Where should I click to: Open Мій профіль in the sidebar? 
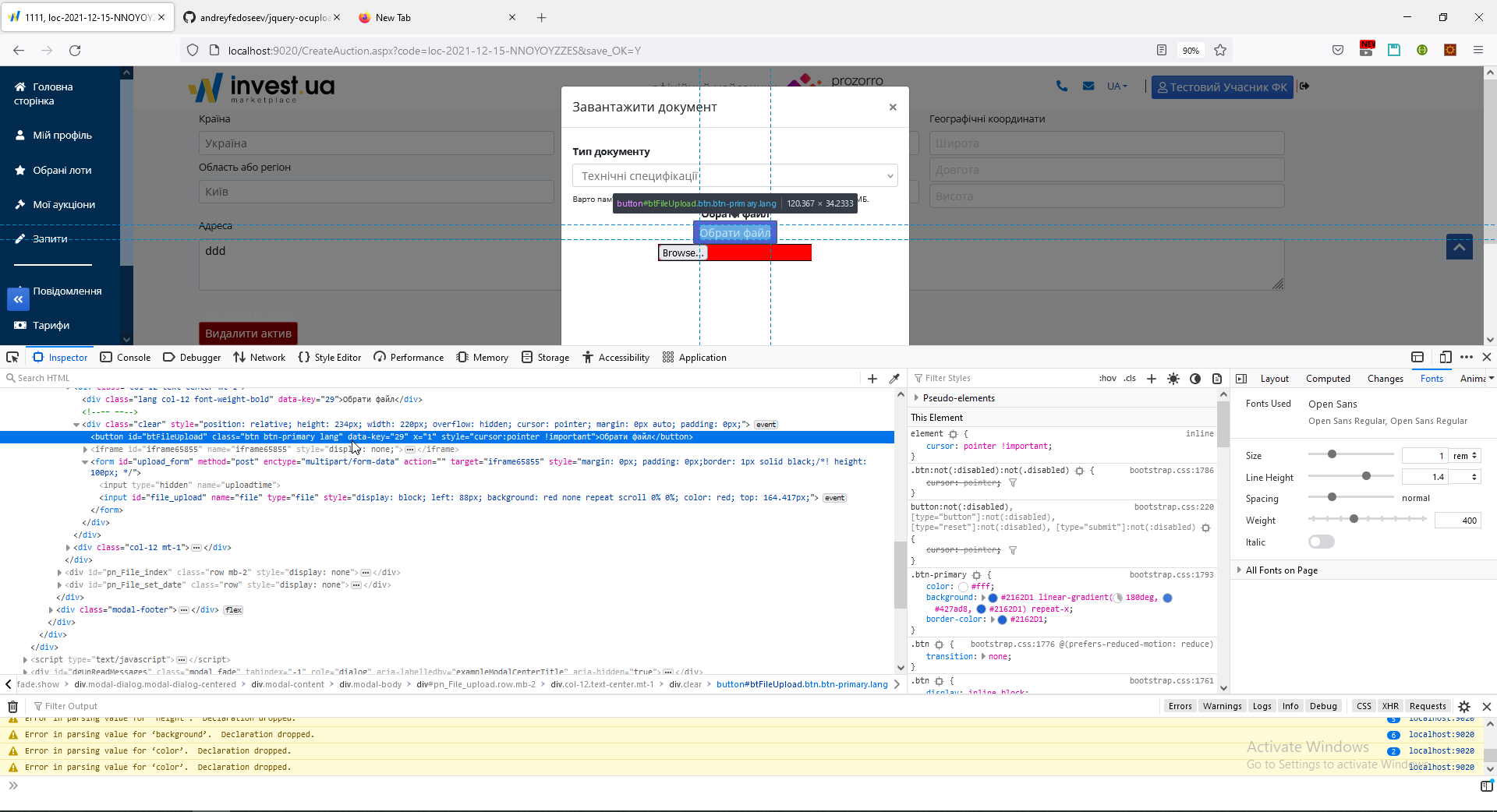coord(62,135)
